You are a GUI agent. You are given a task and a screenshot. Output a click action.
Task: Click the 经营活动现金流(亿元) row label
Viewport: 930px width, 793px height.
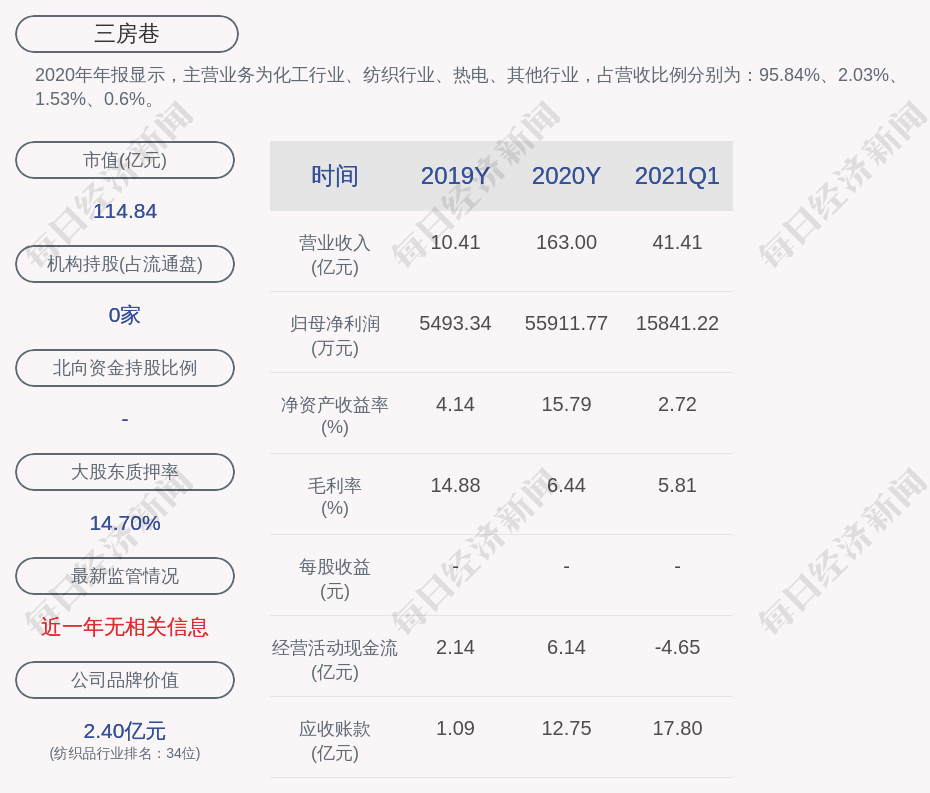point(335,660)
